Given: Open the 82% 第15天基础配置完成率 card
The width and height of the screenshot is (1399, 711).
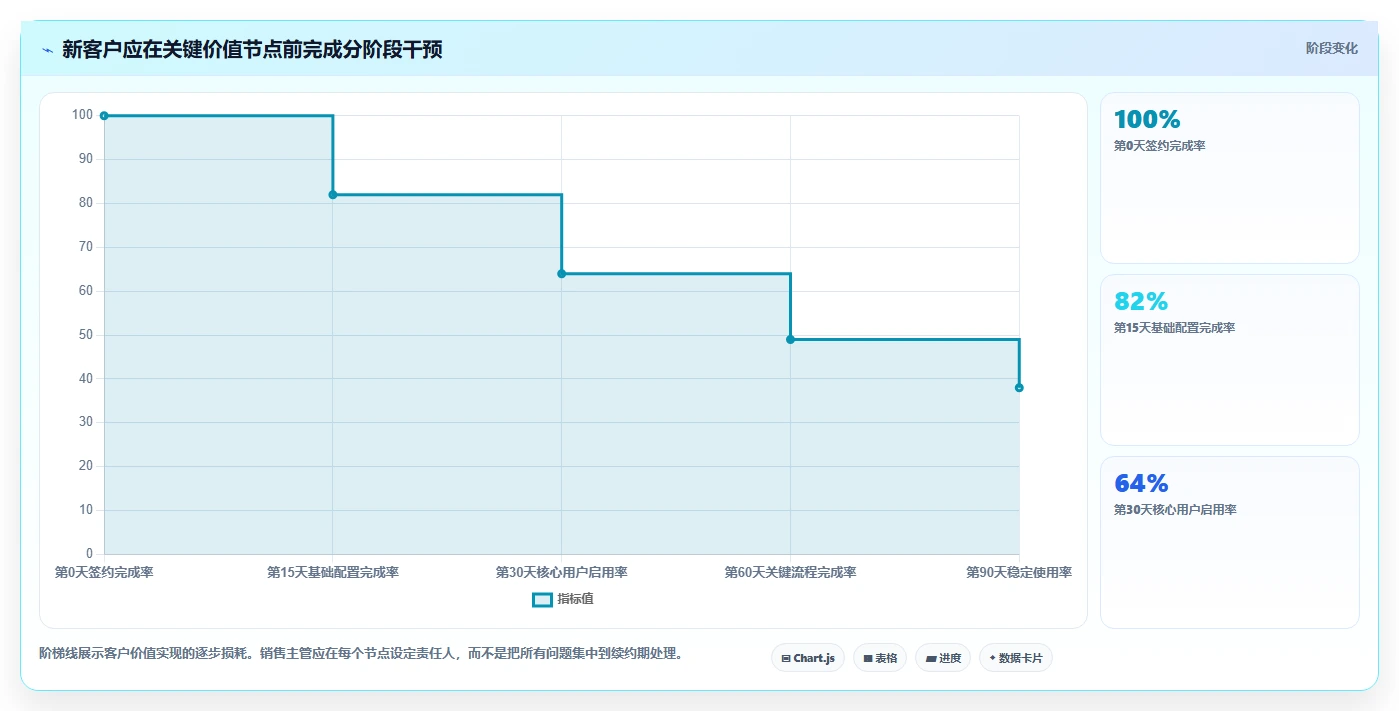Looking at the screenshot, I should pyautogui.click(x=1230, y=360).
